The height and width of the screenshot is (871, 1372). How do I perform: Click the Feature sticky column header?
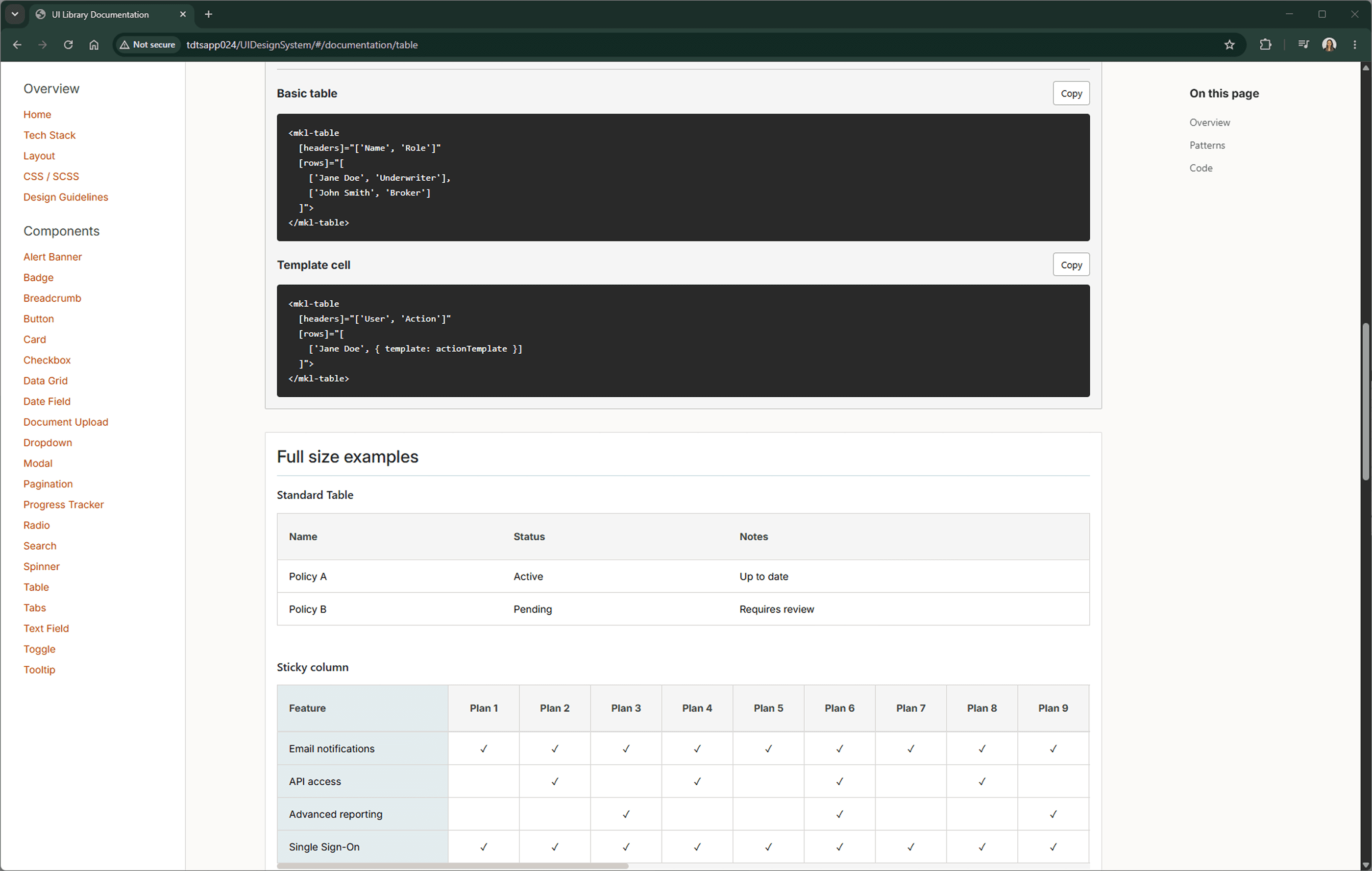pos(363,708)
